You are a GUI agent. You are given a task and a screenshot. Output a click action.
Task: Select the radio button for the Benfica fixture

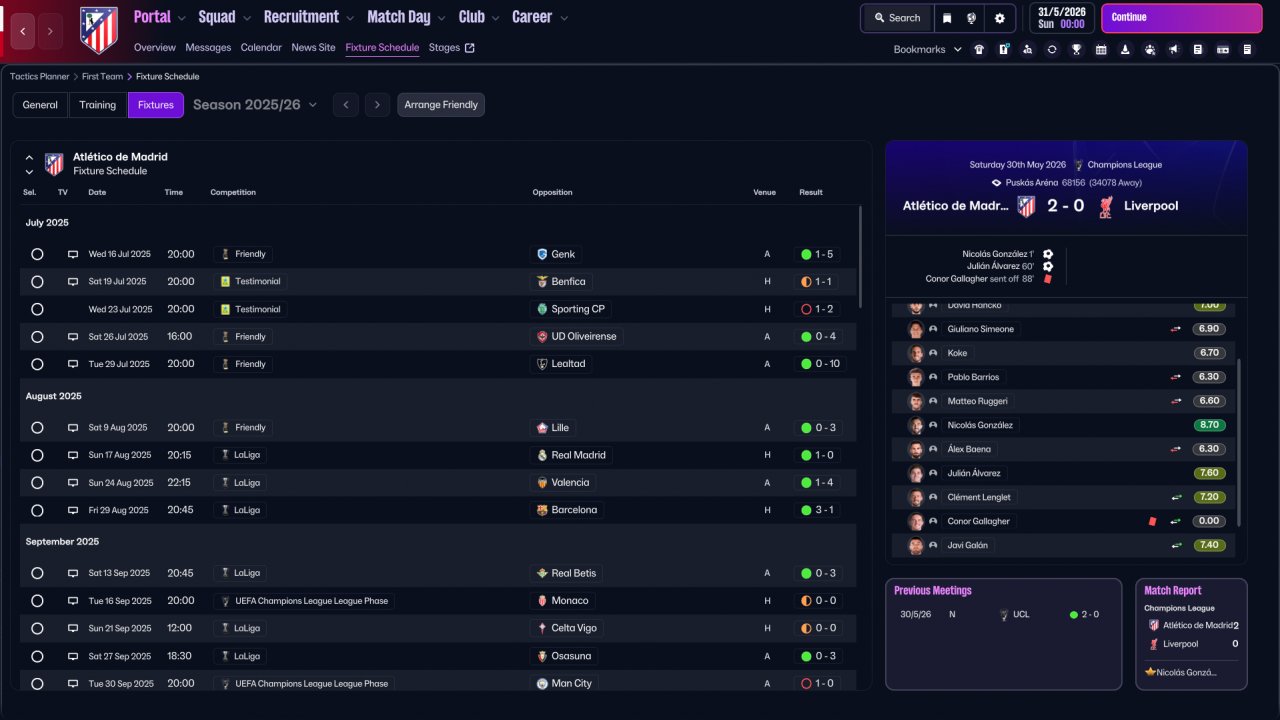click(x=37, y=282)
